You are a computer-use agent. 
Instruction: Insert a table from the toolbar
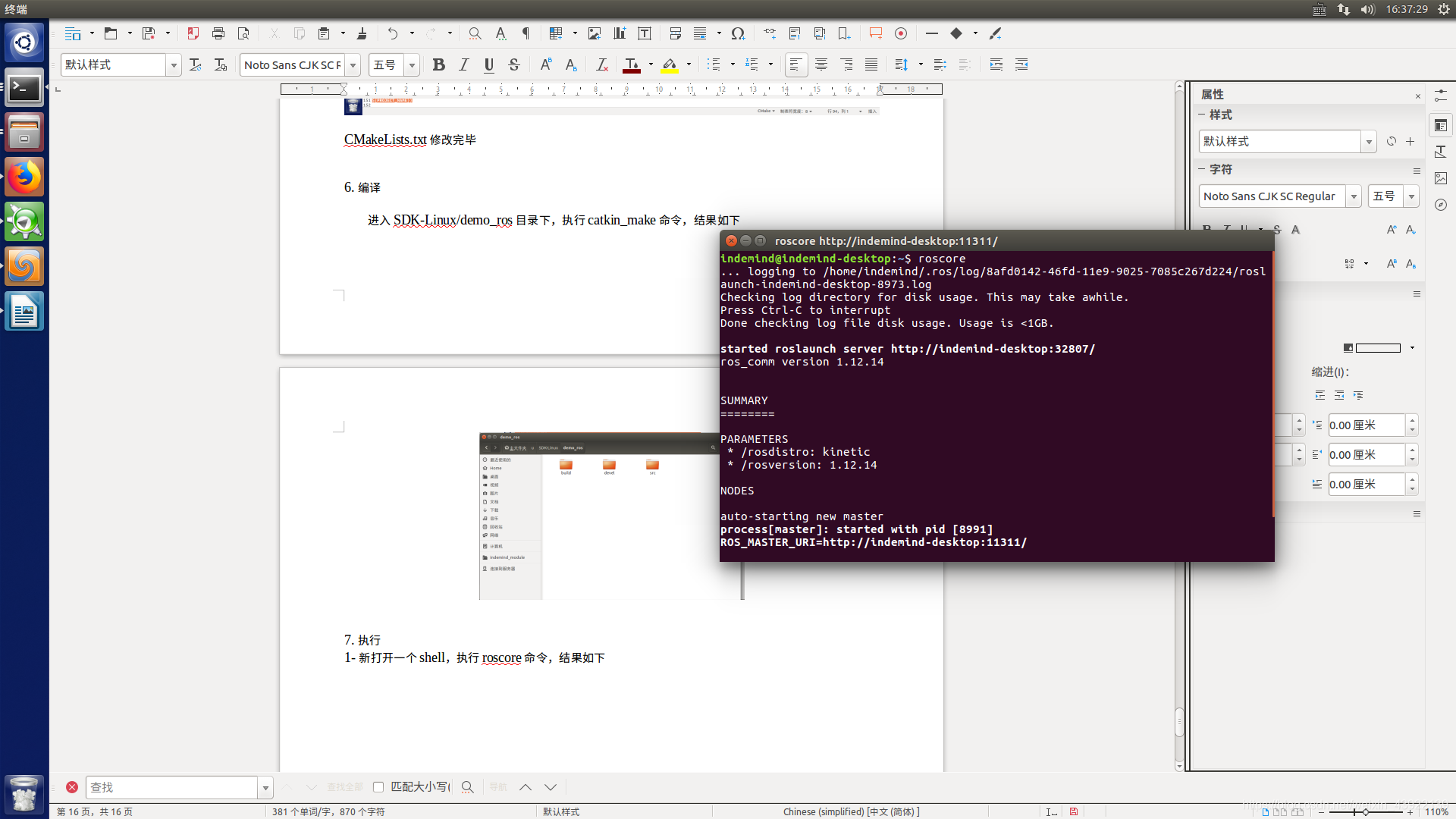pos(556,33)
